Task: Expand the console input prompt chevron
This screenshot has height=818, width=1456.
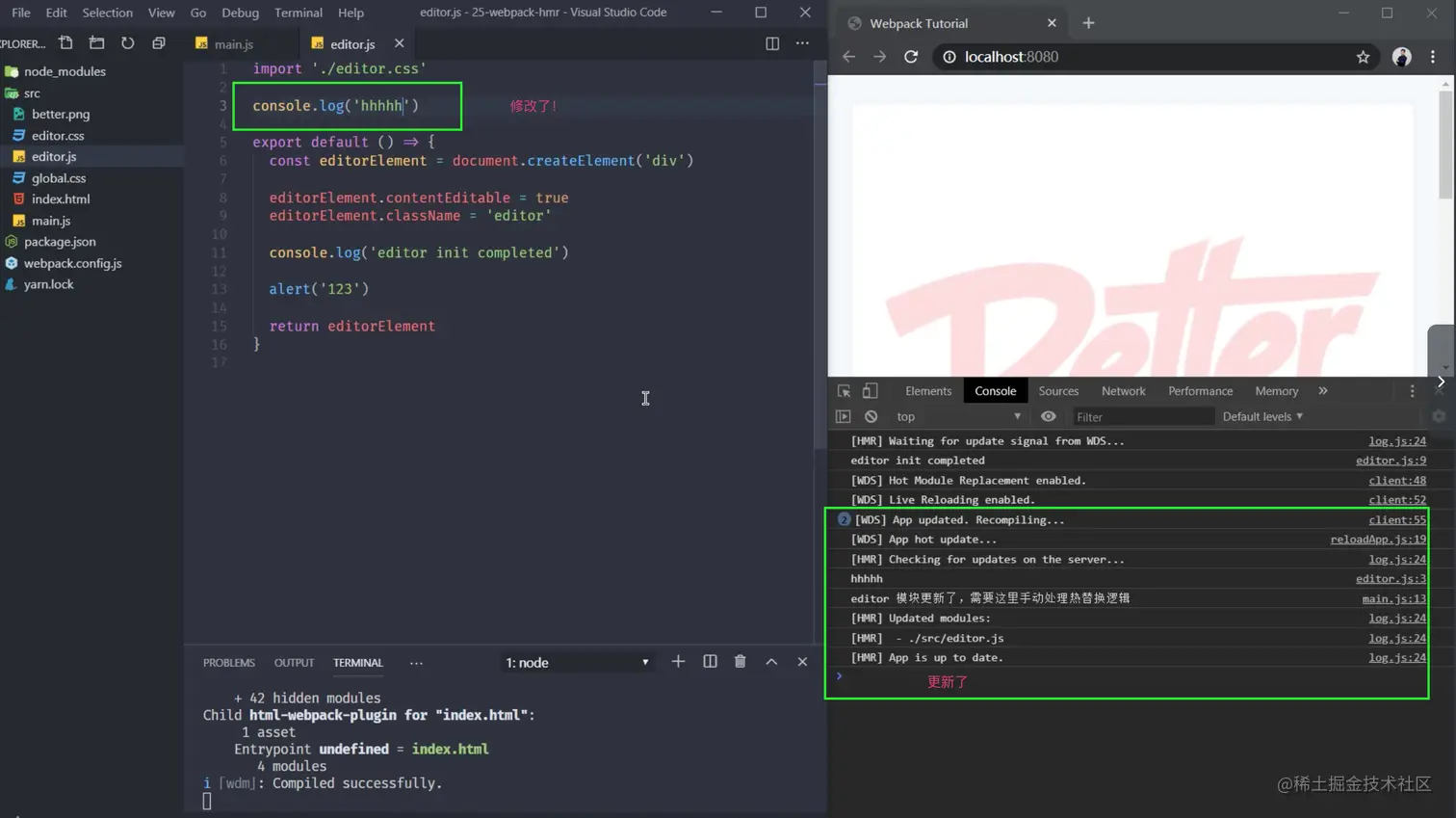Action: (840, 676)
